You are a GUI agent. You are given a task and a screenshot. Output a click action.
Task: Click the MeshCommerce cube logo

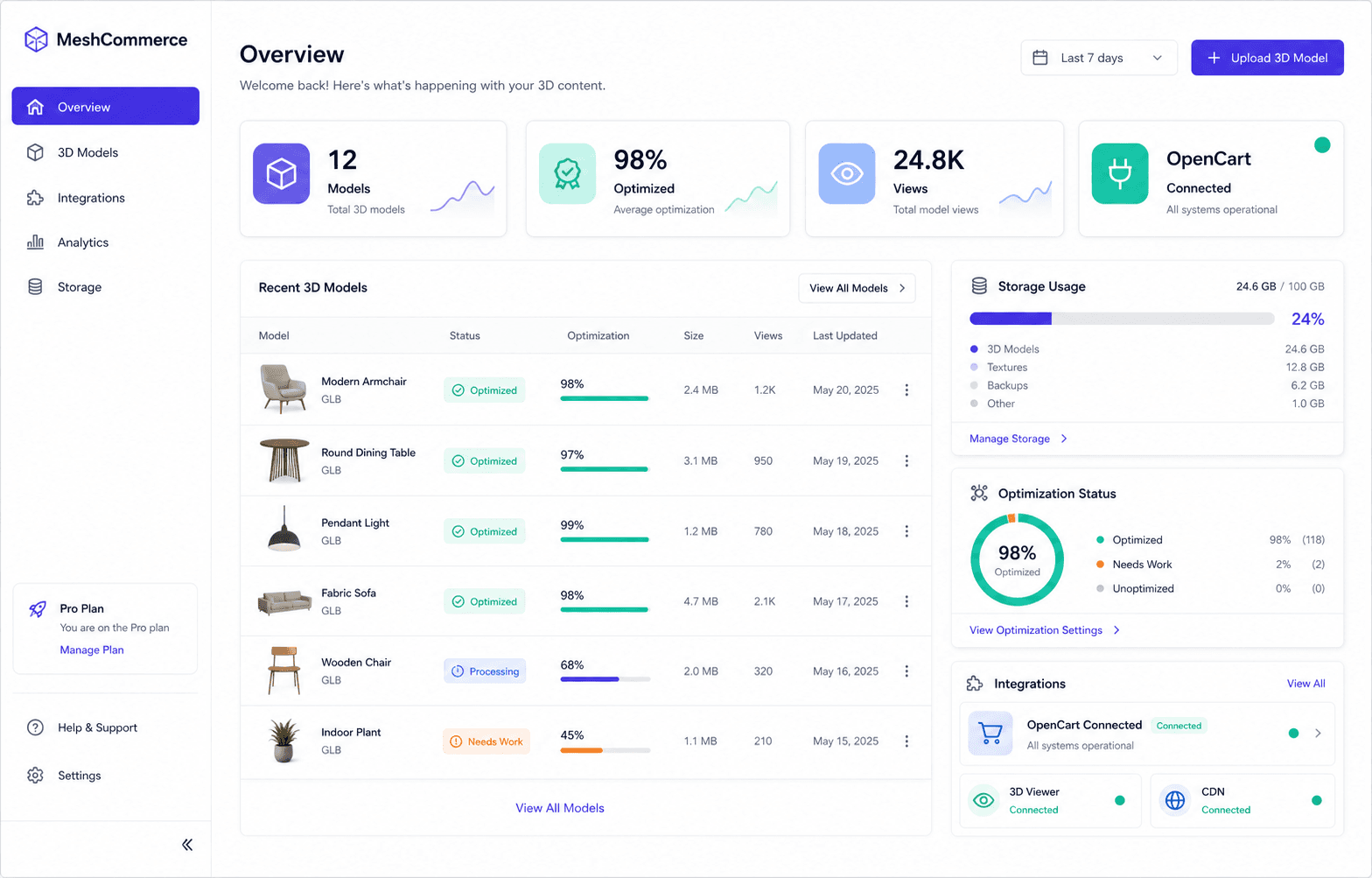(x=36, y=39)
